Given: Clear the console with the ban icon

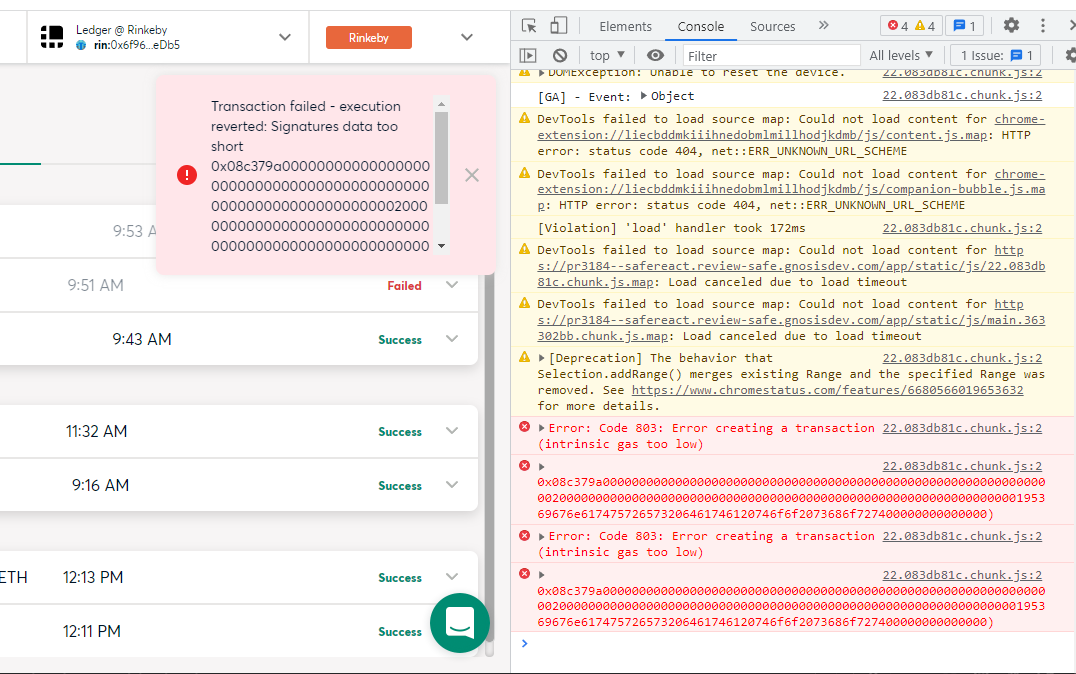Looking at the screenshot, I should [560, 55].
